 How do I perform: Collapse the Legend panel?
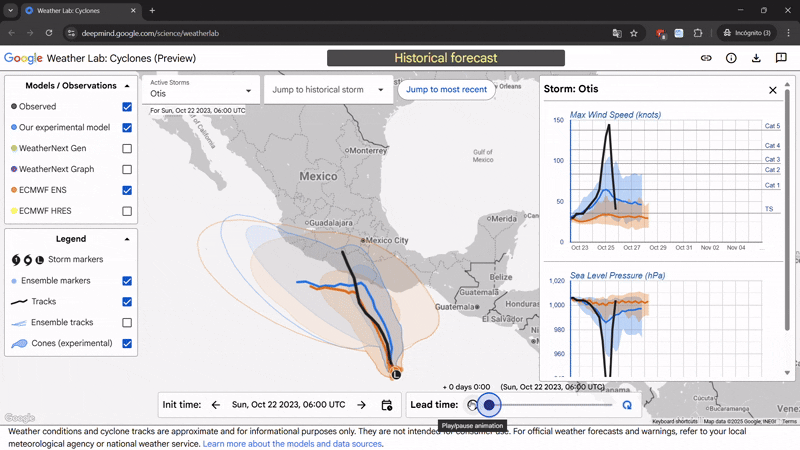point(127,239)
